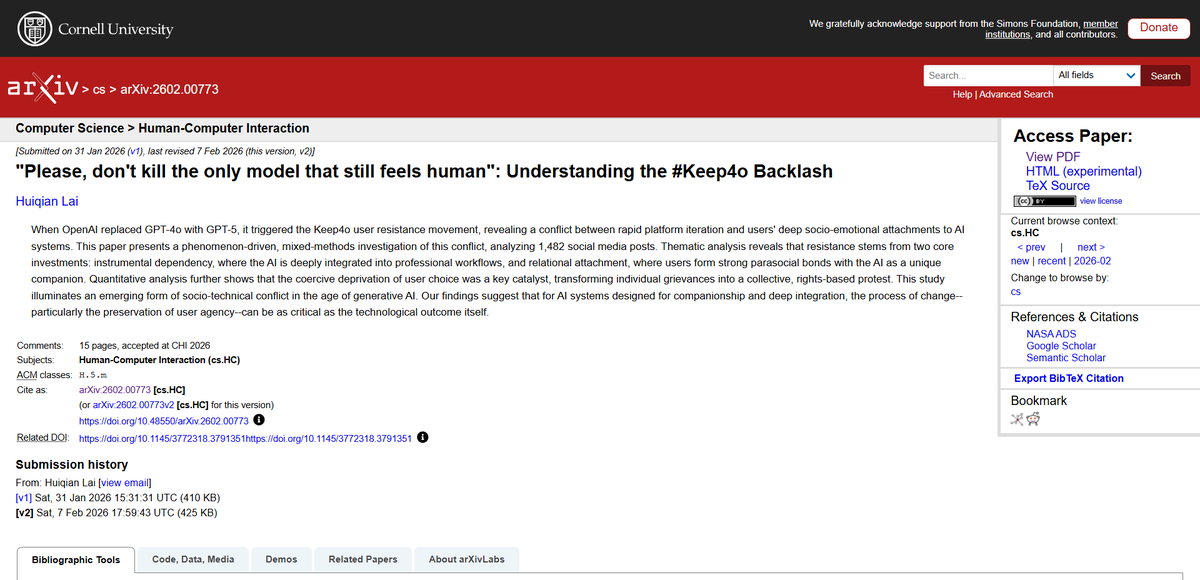Open the Demos tab
Image resolution: width=1200 pixels, height=580 pixels.
pos(281,559)
